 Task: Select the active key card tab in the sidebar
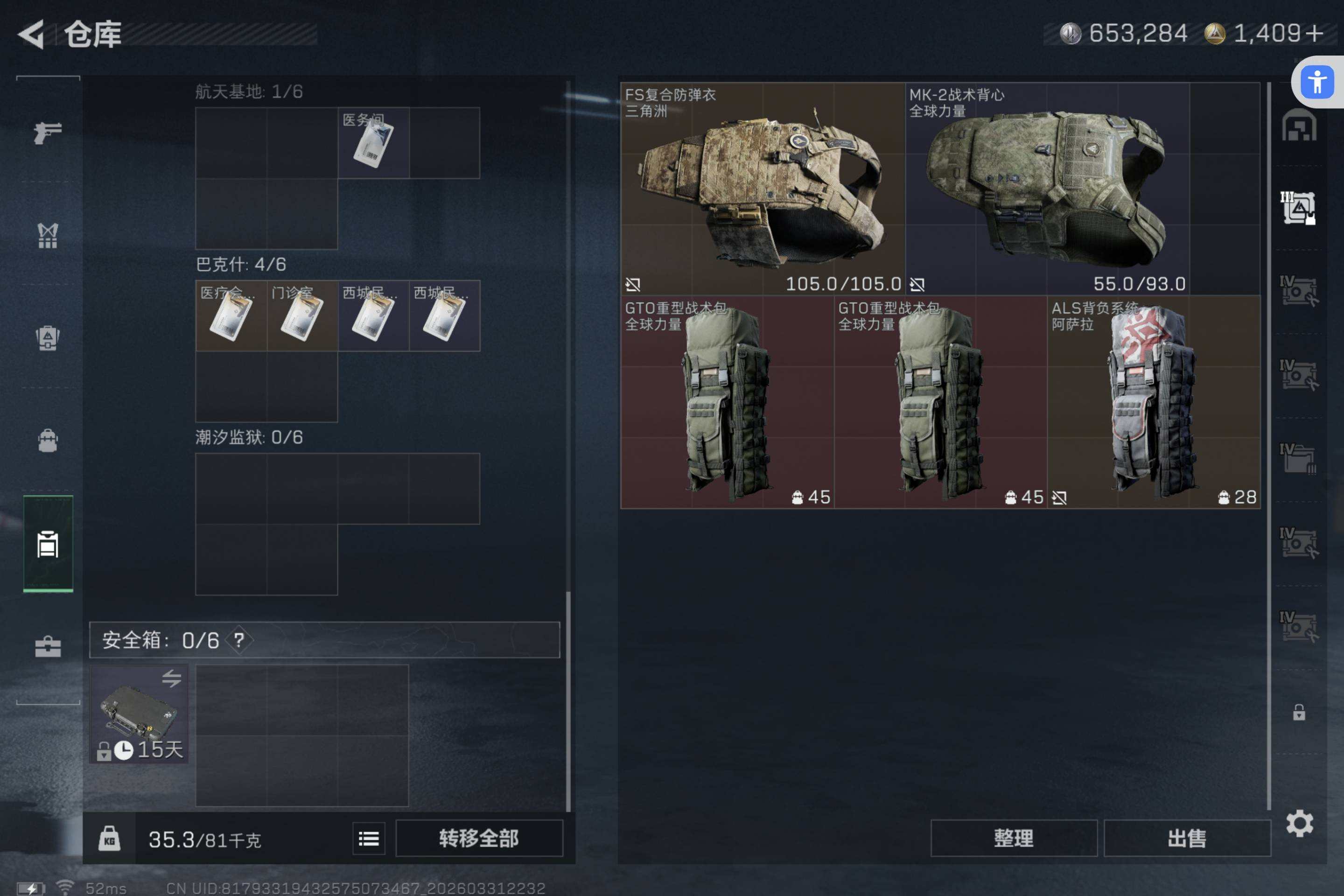pos(48,543)
